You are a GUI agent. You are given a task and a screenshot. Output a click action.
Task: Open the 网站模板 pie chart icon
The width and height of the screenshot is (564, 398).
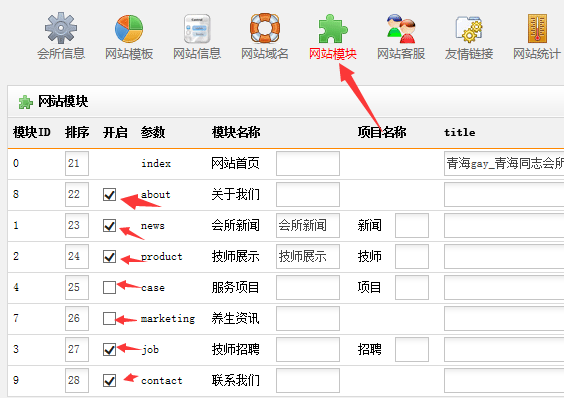(129, 28)
